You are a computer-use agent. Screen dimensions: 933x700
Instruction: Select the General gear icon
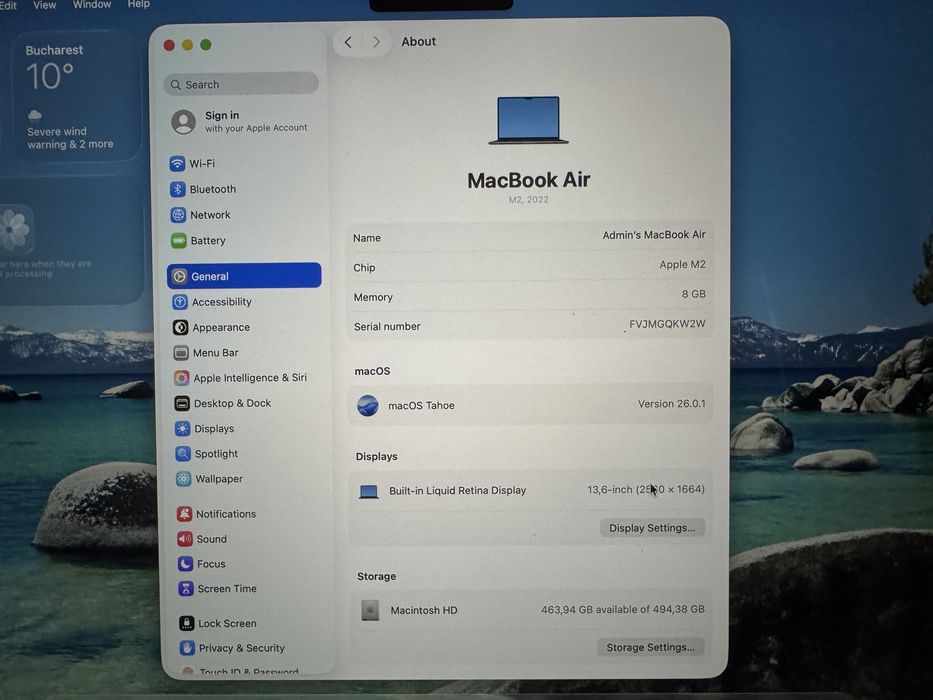(x=179, y=276)
